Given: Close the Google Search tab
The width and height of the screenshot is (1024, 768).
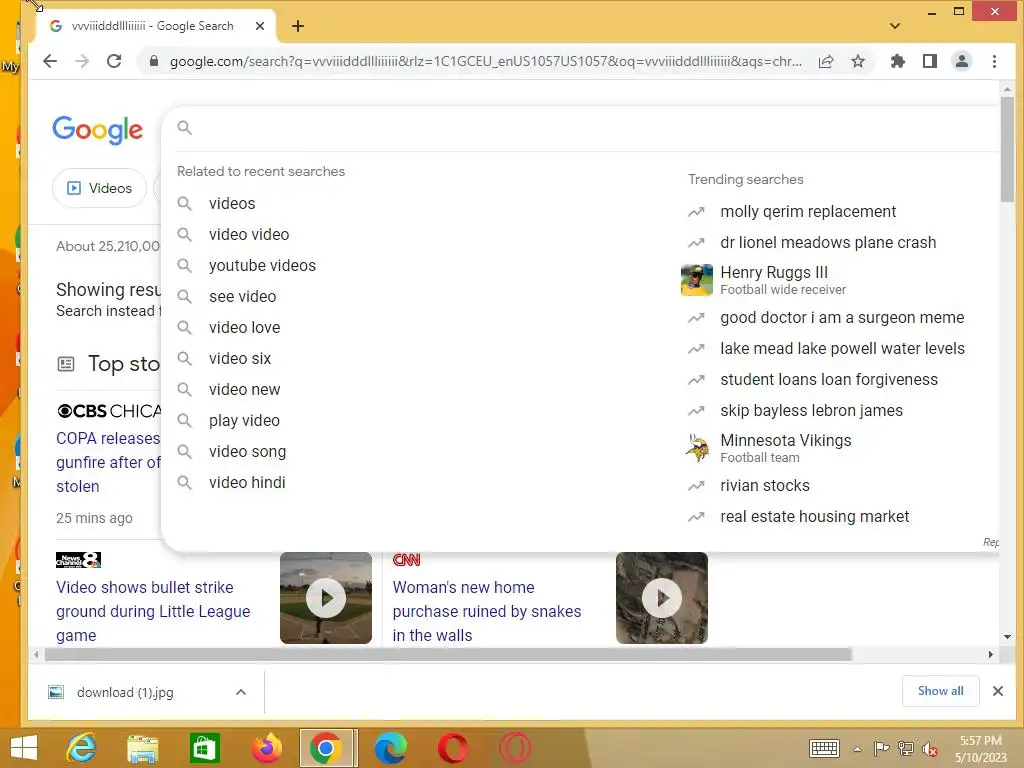Looking at the screenshot, I should [260, 26].
